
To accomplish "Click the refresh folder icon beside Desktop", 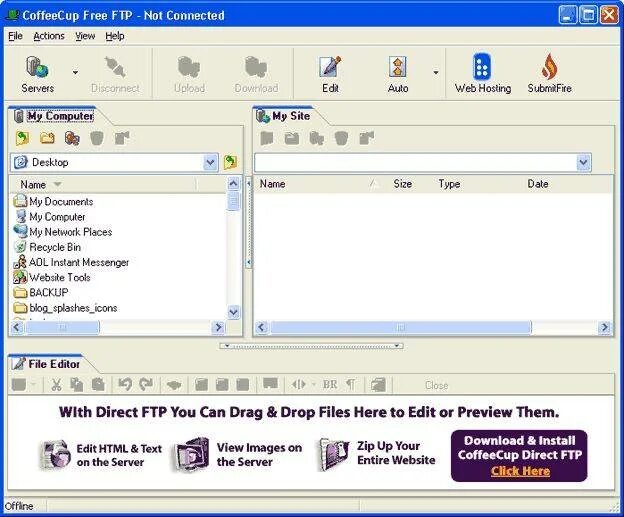I will tap(230, 162).
